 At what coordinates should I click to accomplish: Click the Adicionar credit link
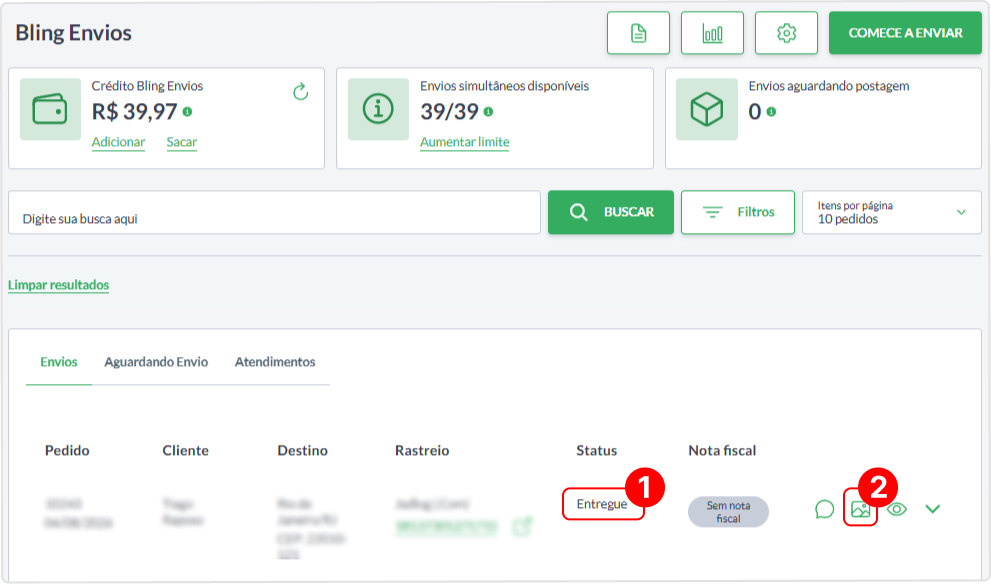tap(118, 142)
